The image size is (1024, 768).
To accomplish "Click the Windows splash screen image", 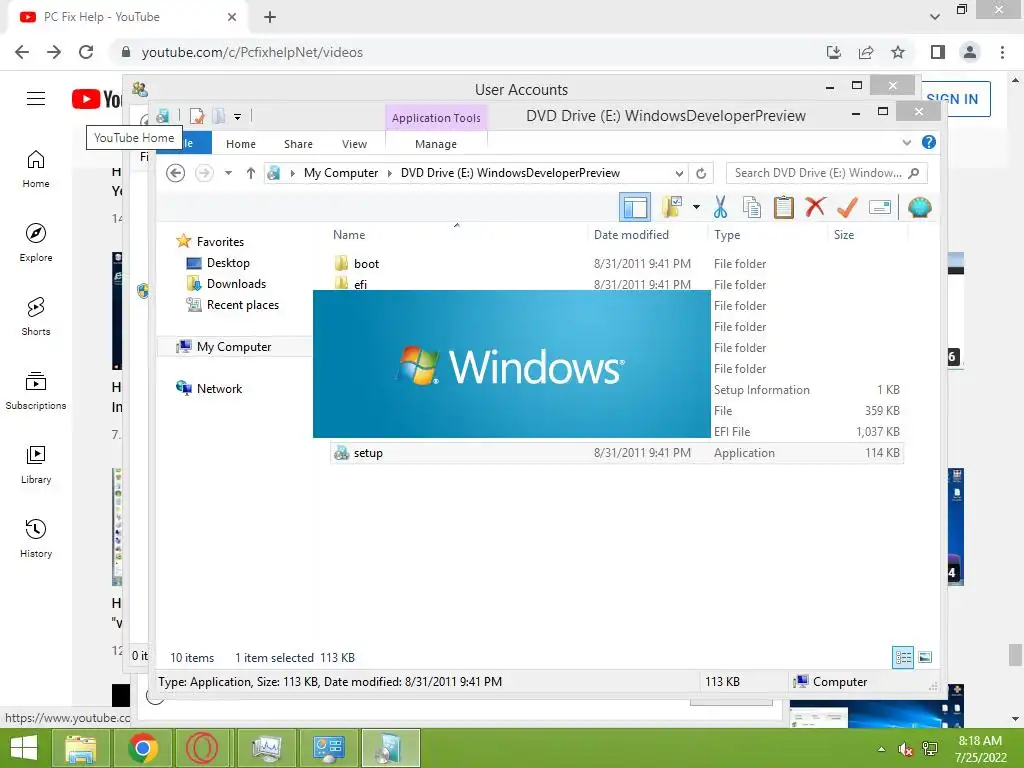I will pyautogui.click(x=511, y=364).
